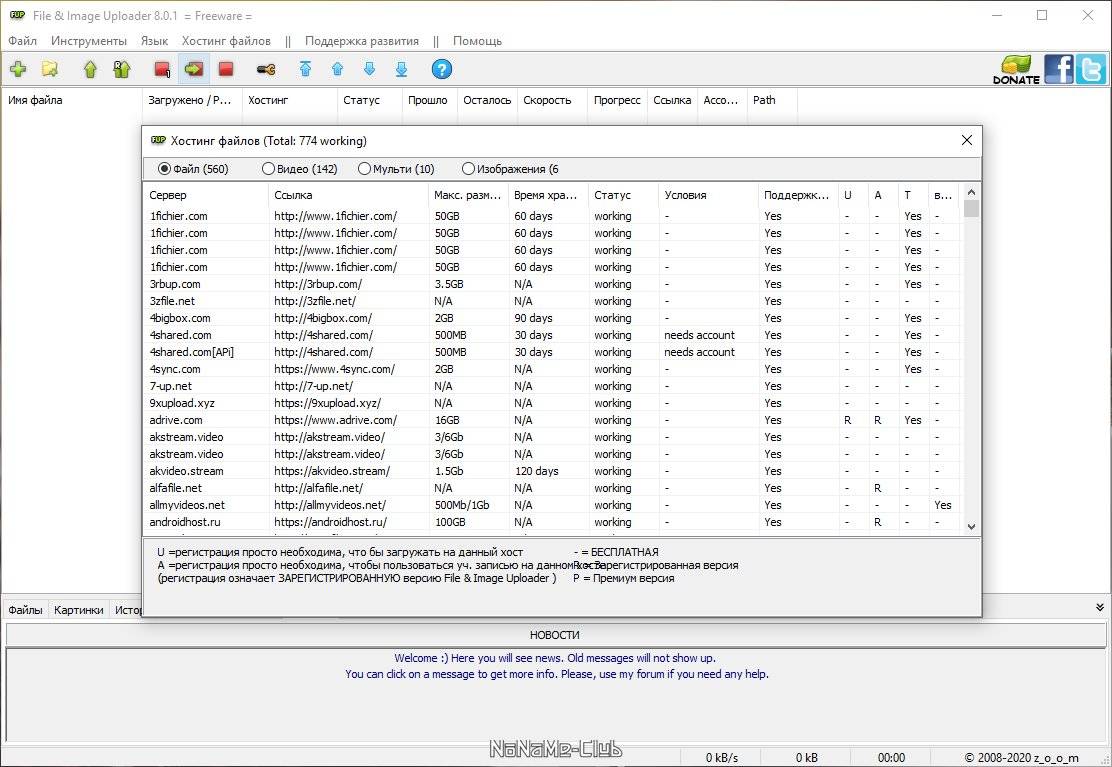Open the Хостинг файлов menu
This screenshot has height=767, width=1112.
(226, 40)
